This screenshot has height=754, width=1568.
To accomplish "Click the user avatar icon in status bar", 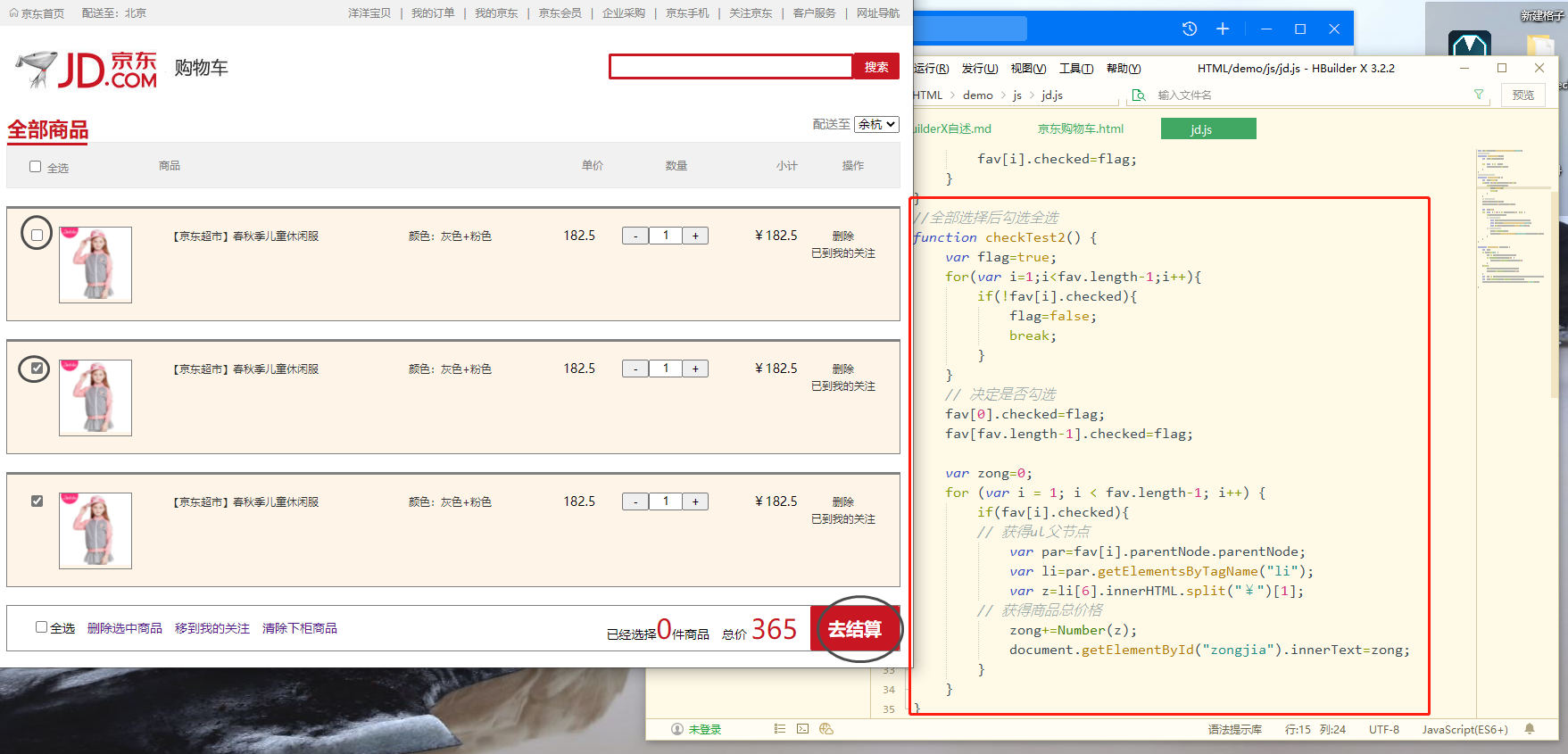I will pos(676,729).
